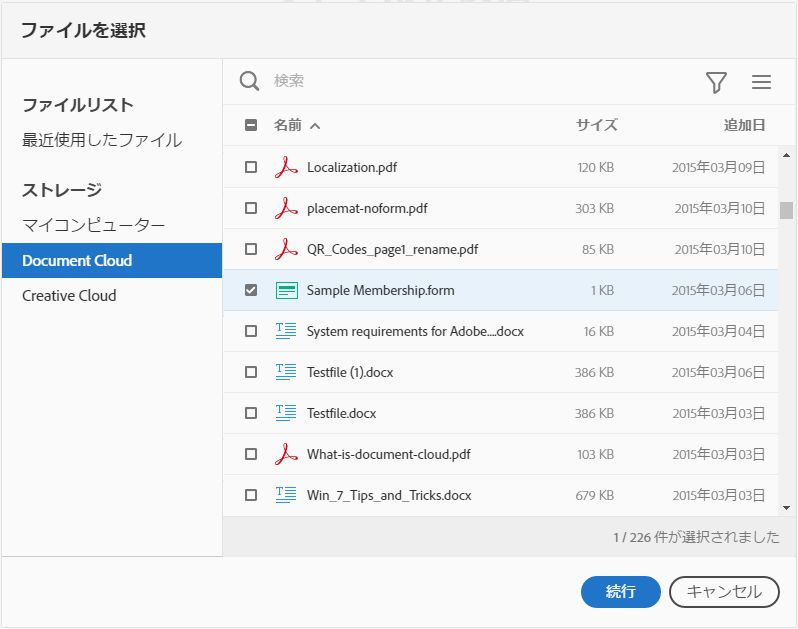Select the What-is-document-cloud.pdf file name
The image size is (798, 629).
[389, 454]
